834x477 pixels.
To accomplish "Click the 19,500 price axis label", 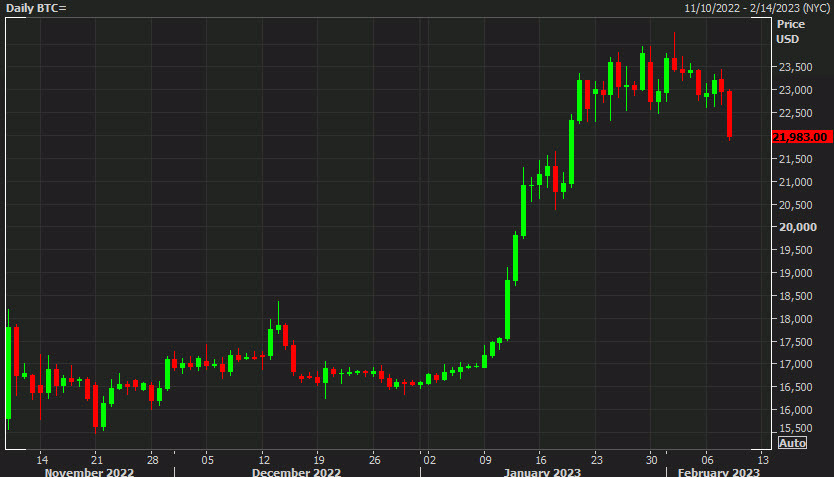I will (796, 250).
